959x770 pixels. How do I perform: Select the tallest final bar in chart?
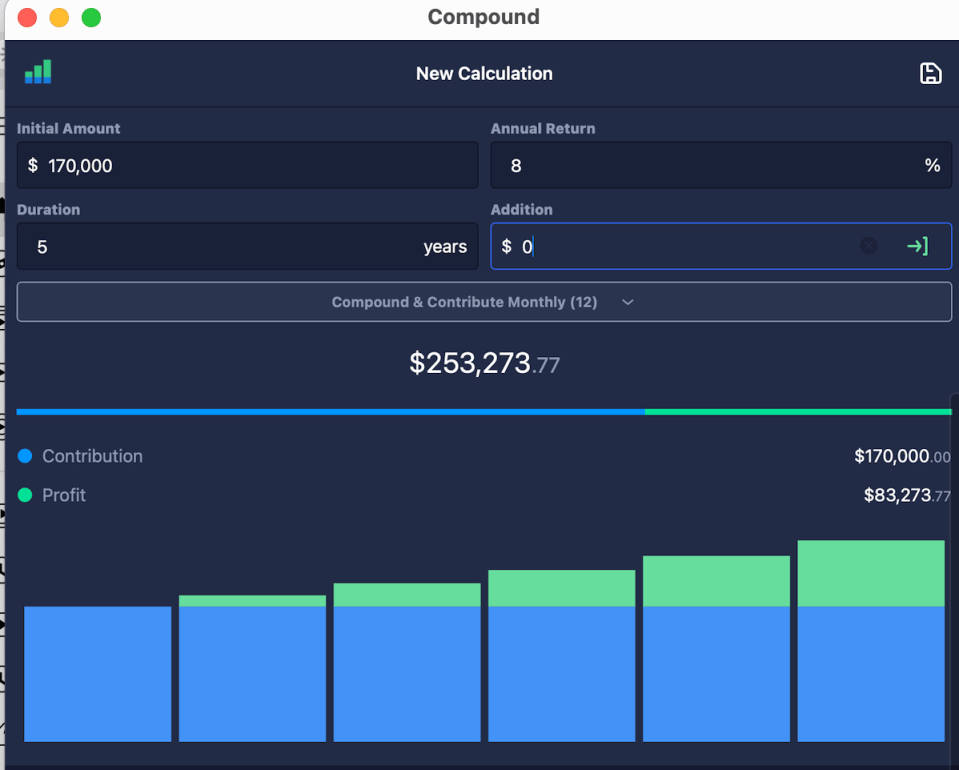pyautogui.click(x=871, y=640)
